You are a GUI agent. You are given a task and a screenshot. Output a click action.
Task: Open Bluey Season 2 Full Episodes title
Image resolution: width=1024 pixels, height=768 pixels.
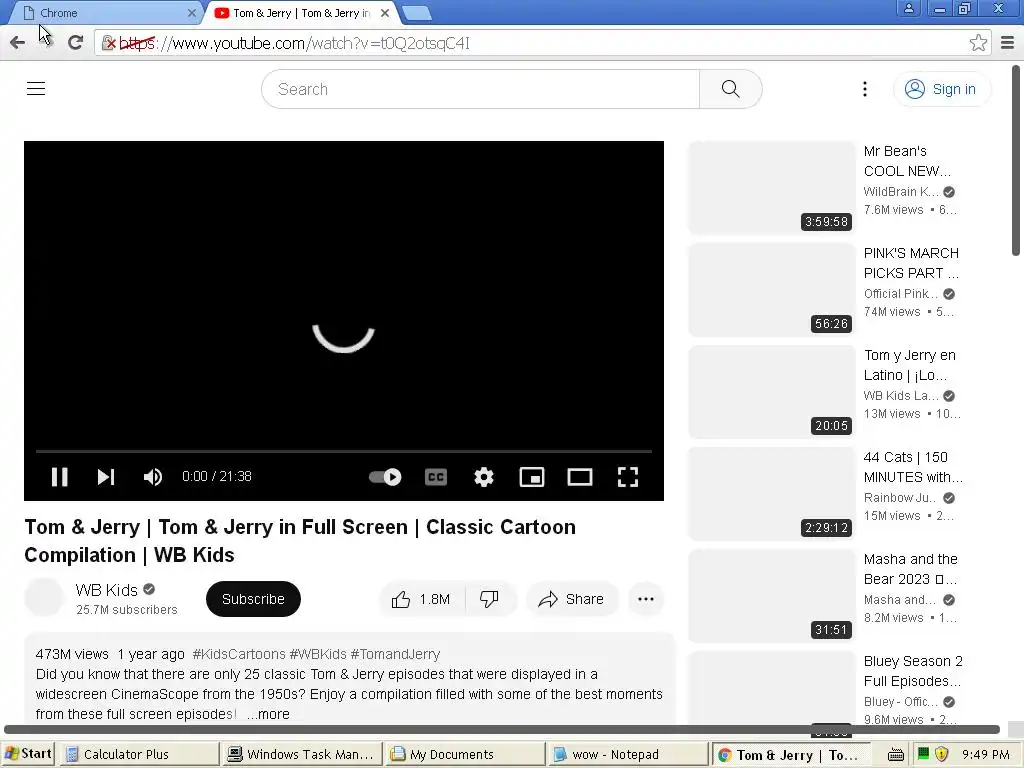tap(913, 671)
